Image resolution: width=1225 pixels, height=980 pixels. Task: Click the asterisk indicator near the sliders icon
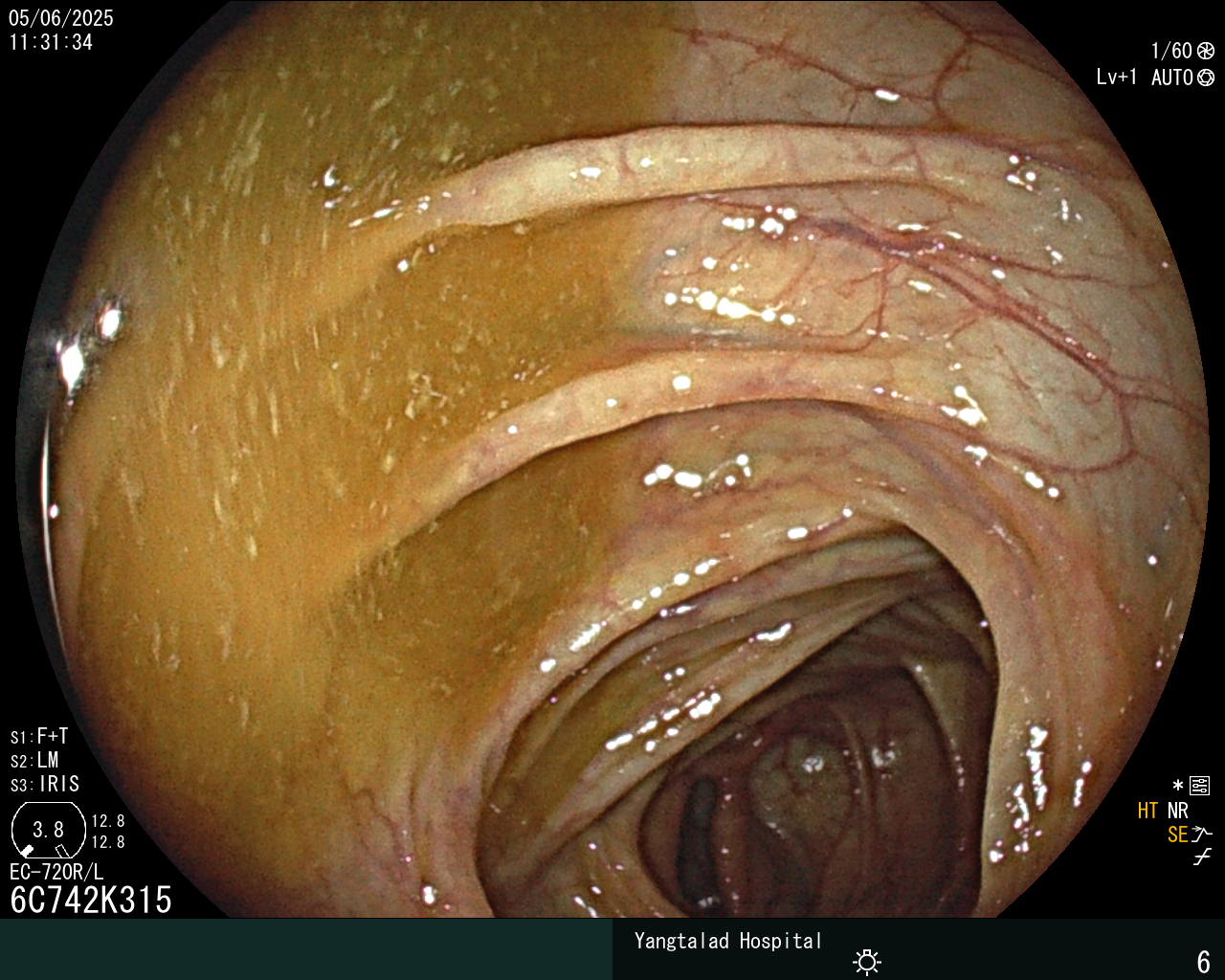click(x=1178, y=786)
